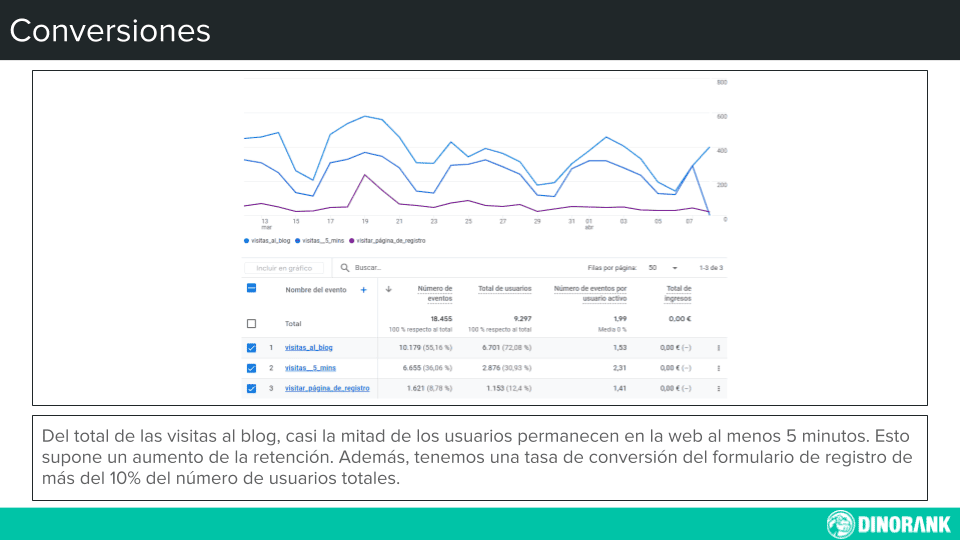Uncheck the visitas__5_mins row checkbox
Viewport: 960px width, 540px height.
coord(251,368)
